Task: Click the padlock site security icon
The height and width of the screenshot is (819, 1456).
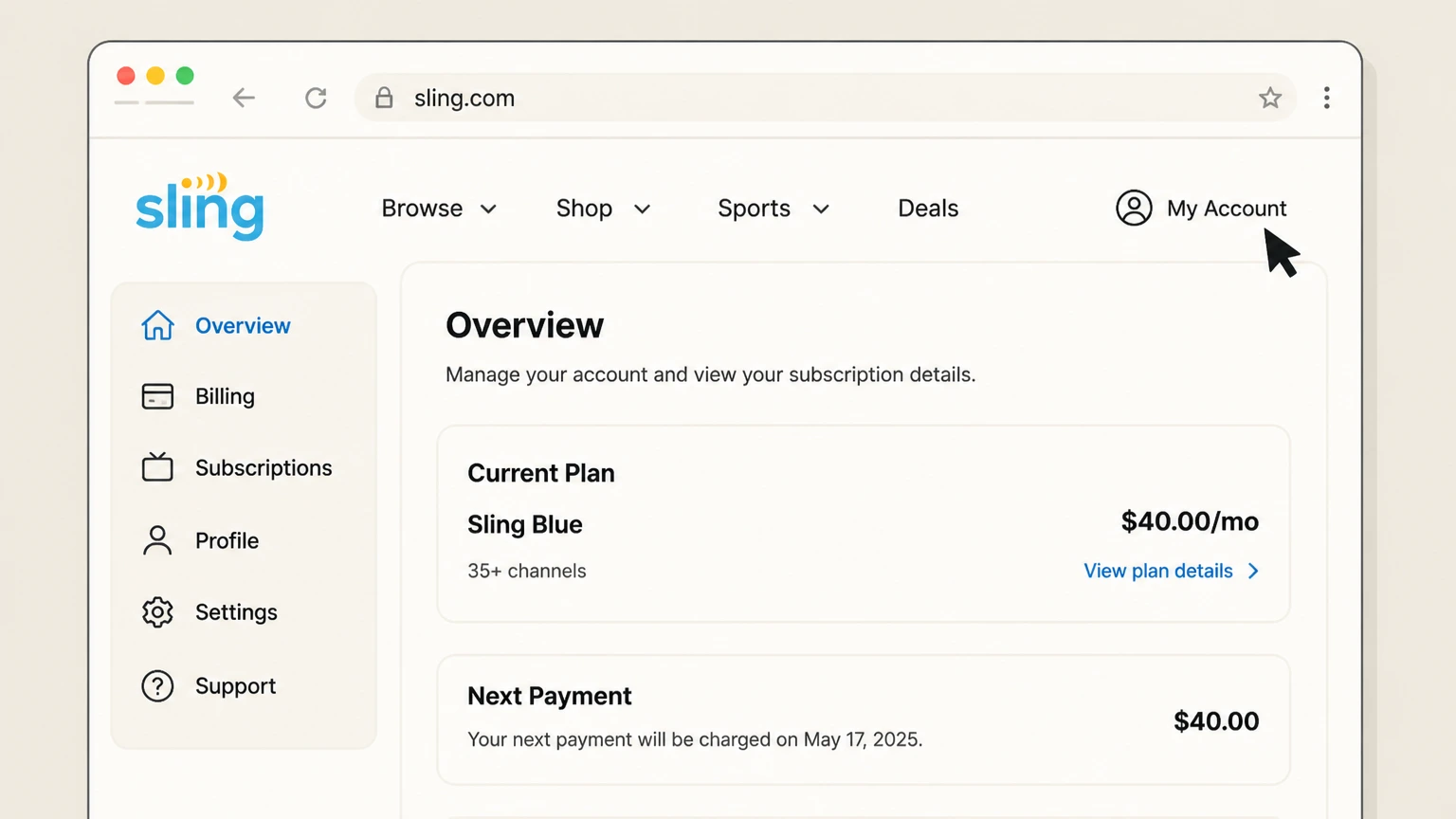Action: click(x=384, y=98)
